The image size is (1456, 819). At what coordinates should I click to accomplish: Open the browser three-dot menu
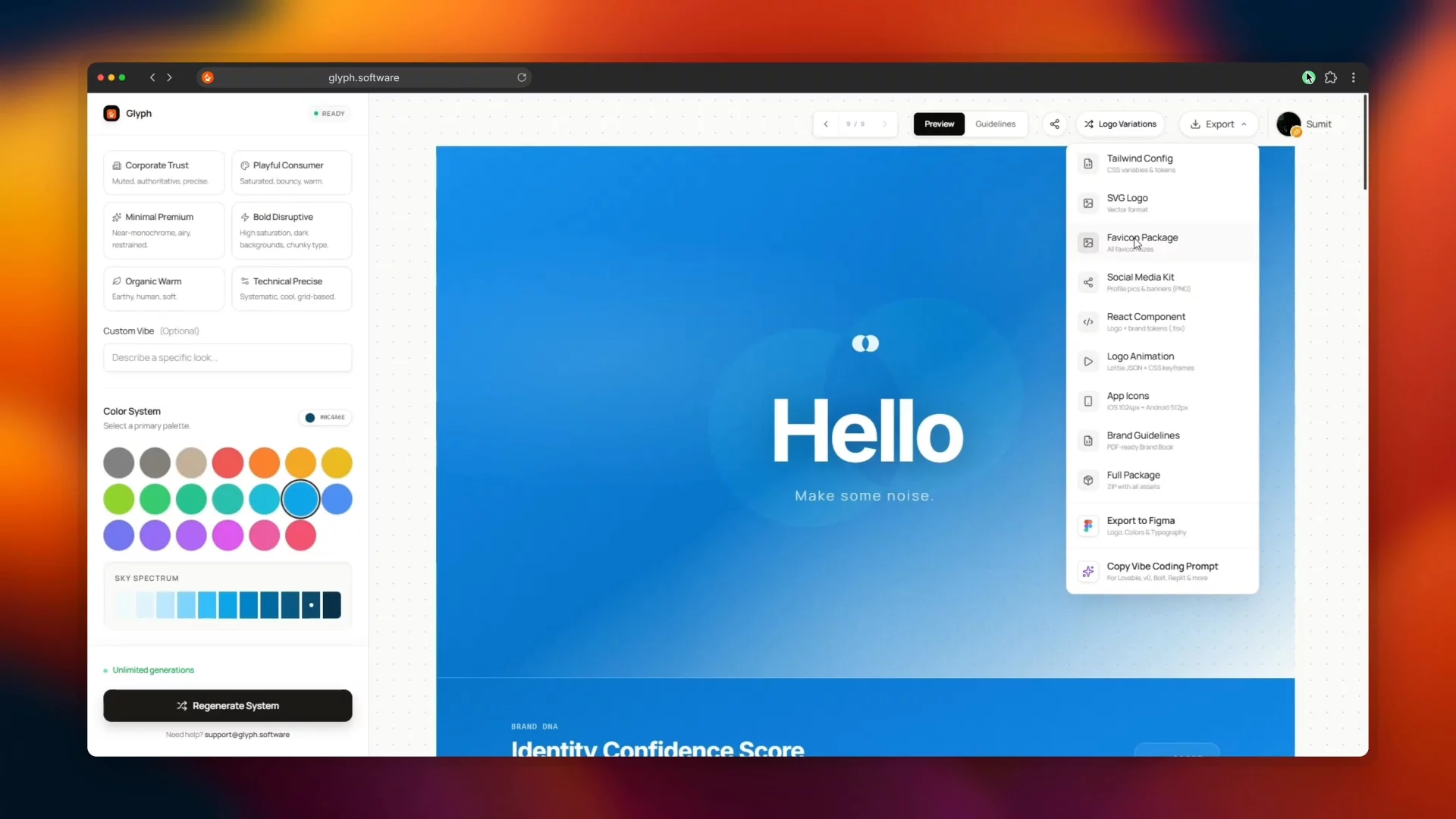coord(1354,77)
